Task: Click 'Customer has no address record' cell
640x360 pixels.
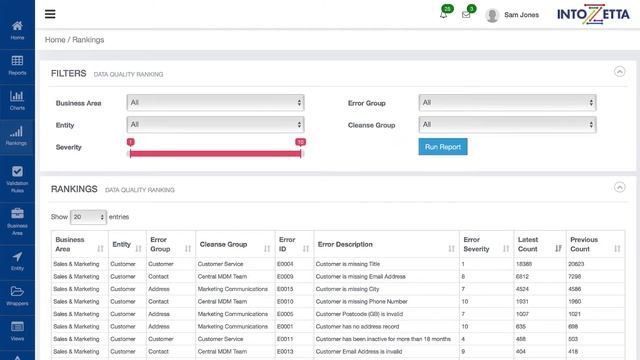Action: [x=357, y=327]
